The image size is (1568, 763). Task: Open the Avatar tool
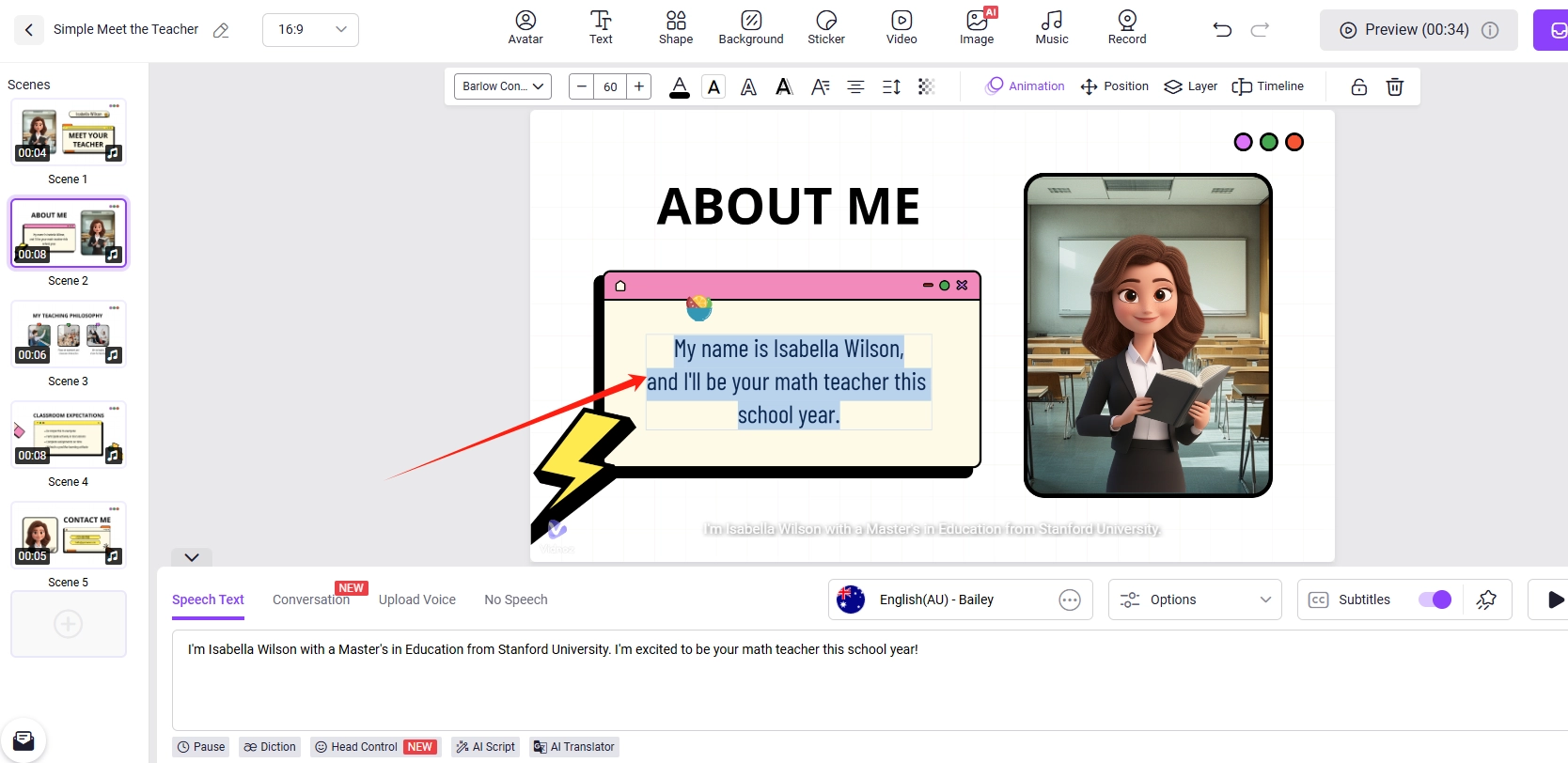[x=525, y=27]
